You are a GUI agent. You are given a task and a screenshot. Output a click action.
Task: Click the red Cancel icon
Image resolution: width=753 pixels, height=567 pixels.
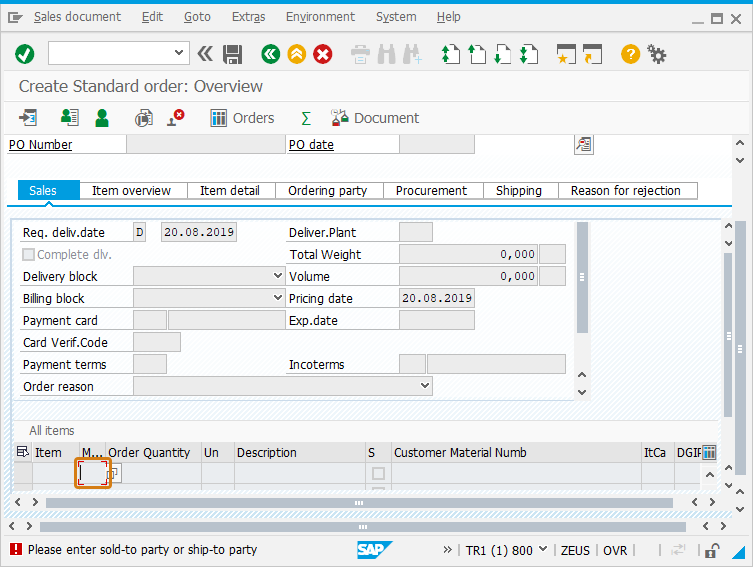tap(323, 54)
